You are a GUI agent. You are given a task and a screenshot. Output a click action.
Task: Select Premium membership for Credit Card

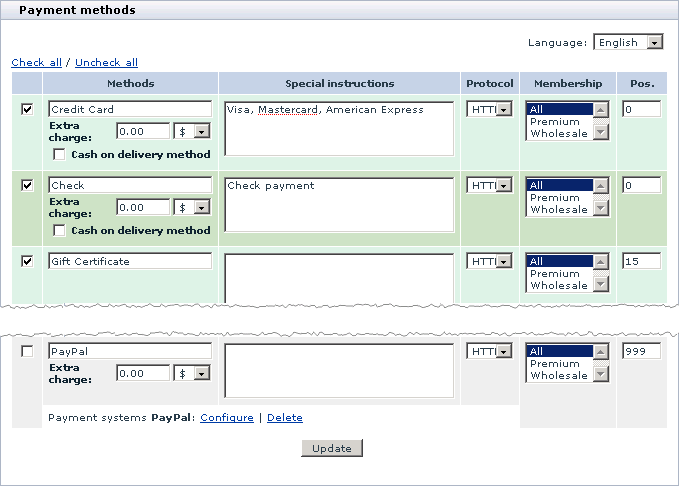point(559,121)
